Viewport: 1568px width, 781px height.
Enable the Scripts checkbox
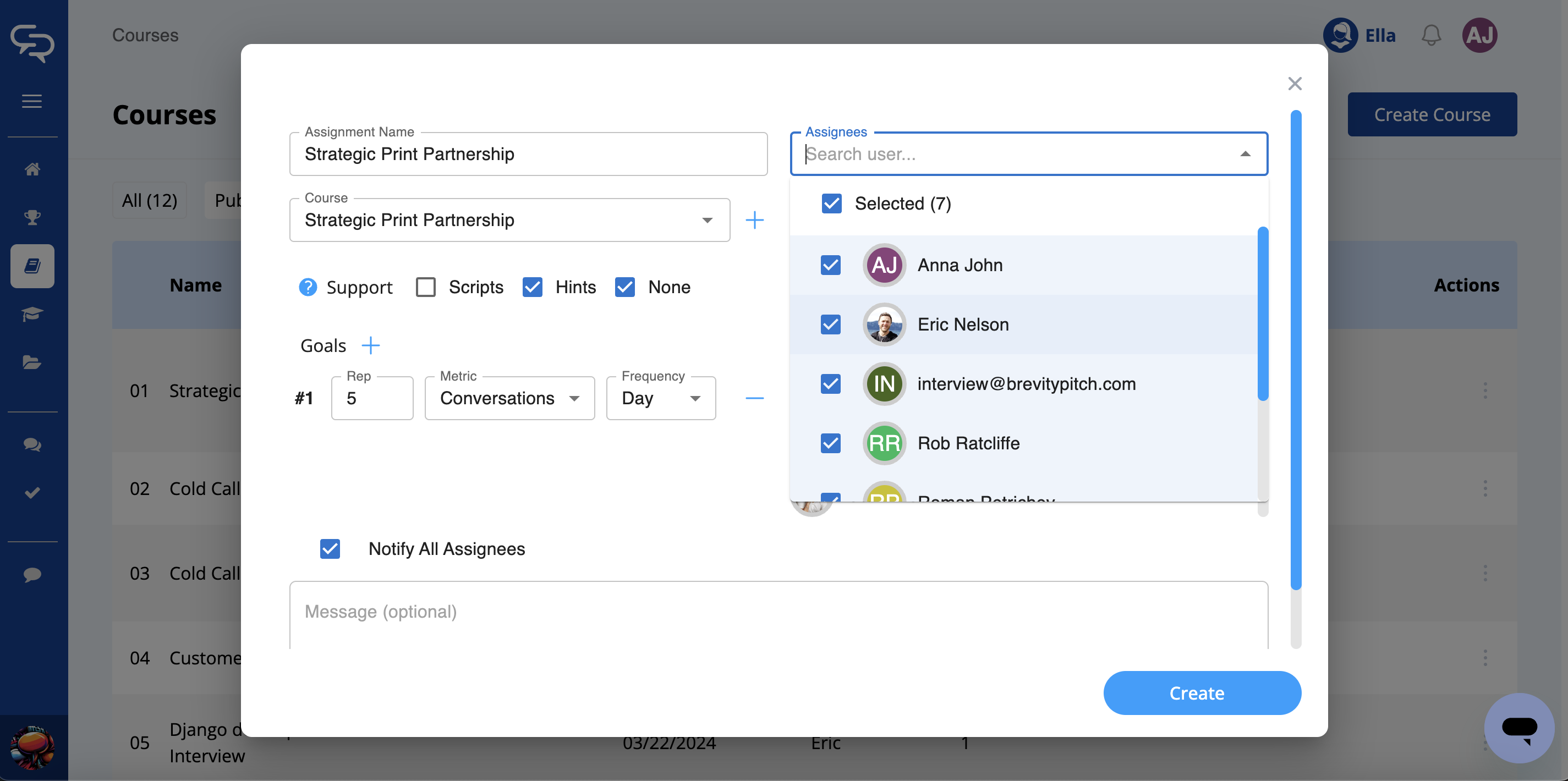[x=425, y=287]
